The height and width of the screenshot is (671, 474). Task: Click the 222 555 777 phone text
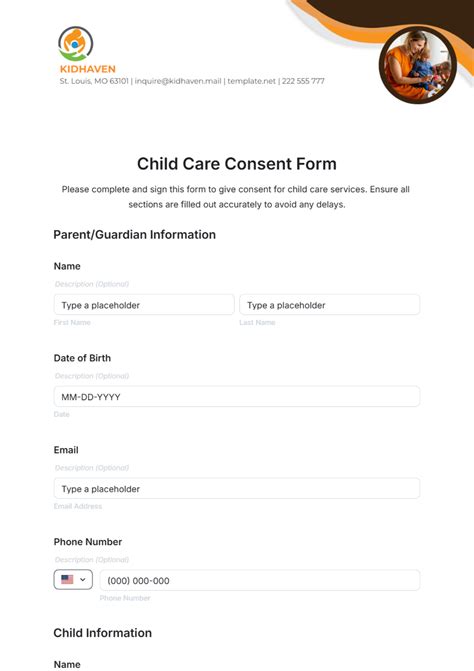303,81
